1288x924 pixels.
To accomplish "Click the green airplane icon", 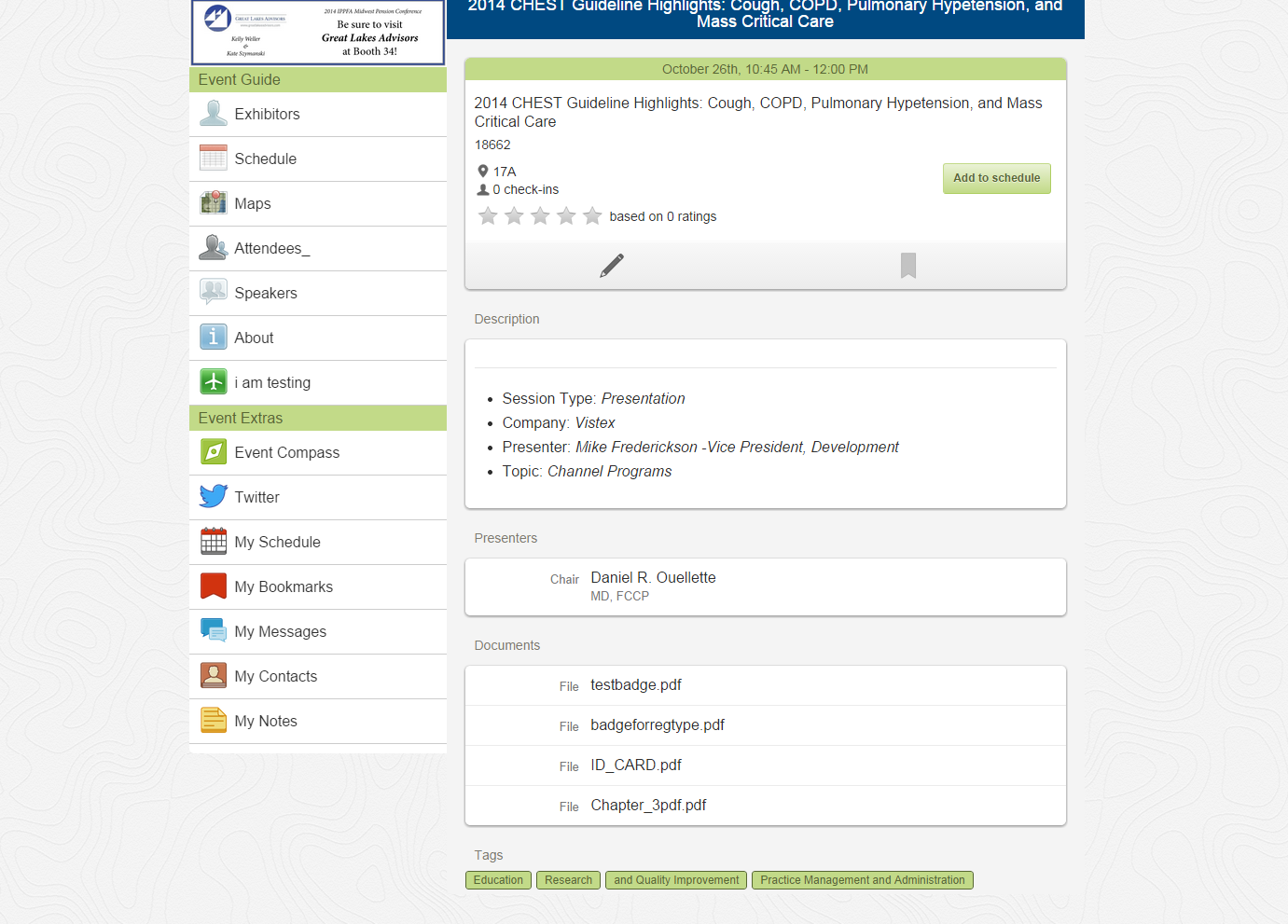I will point(214,382).
